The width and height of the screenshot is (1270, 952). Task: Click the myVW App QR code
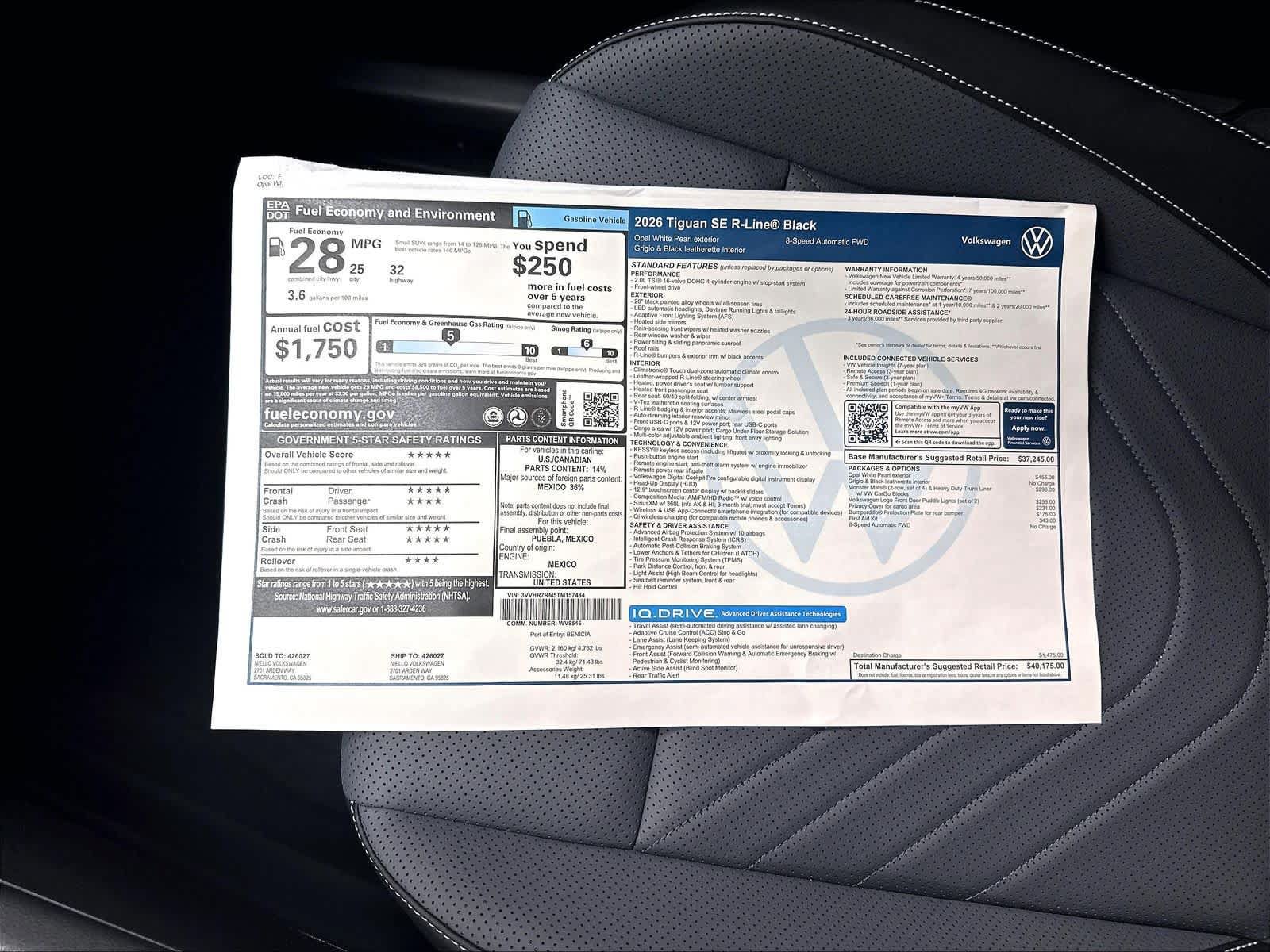[x=868, y=423]
